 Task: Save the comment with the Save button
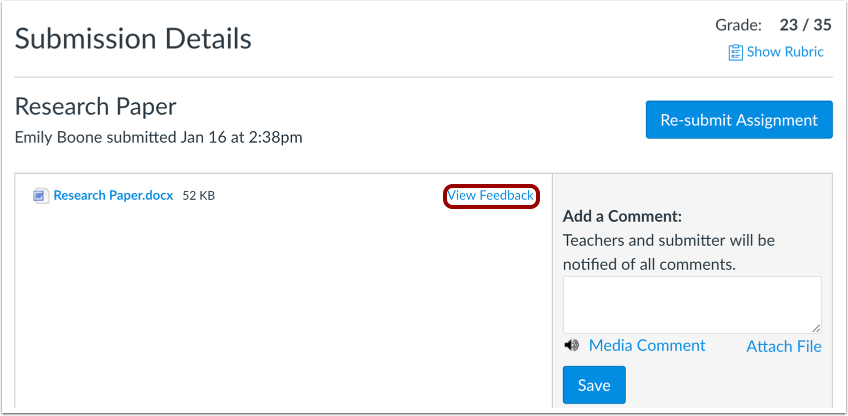point(594,385)
